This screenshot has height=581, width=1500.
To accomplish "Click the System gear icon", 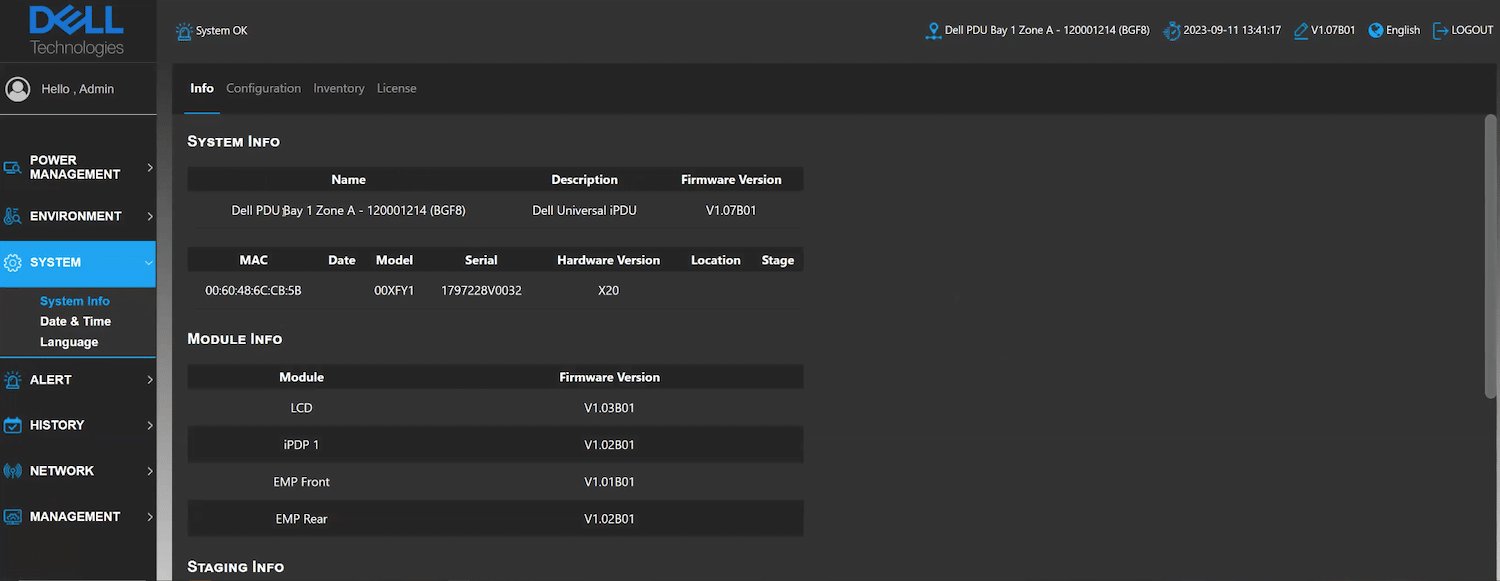I will pyautogui.click(x=12, y=263).
